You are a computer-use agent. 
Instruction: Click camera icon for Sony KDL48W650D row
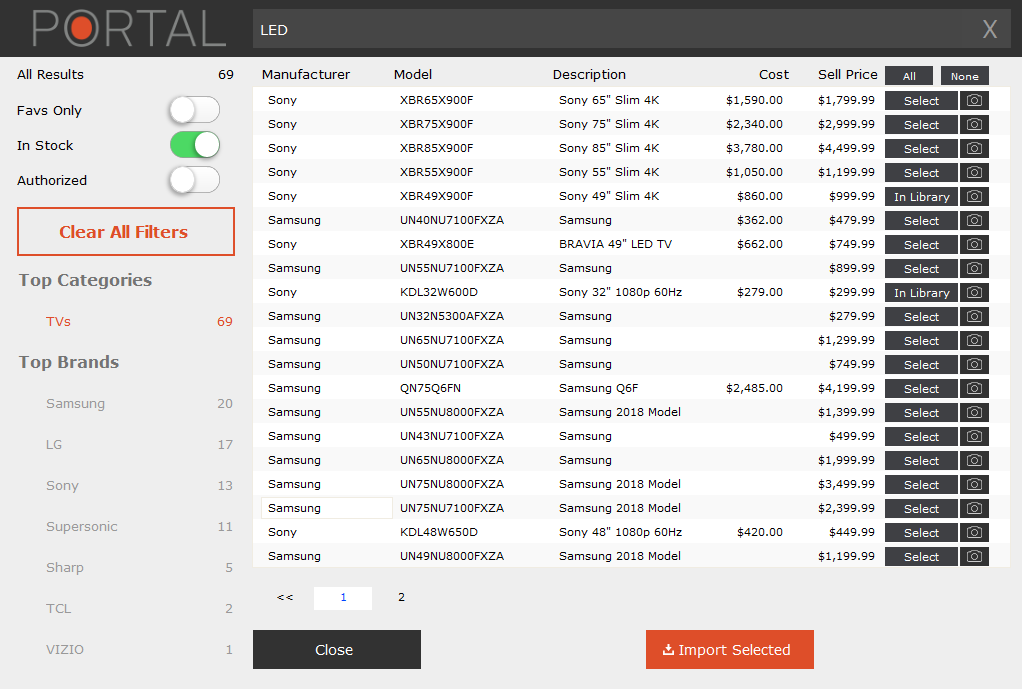tap(974, 533)
